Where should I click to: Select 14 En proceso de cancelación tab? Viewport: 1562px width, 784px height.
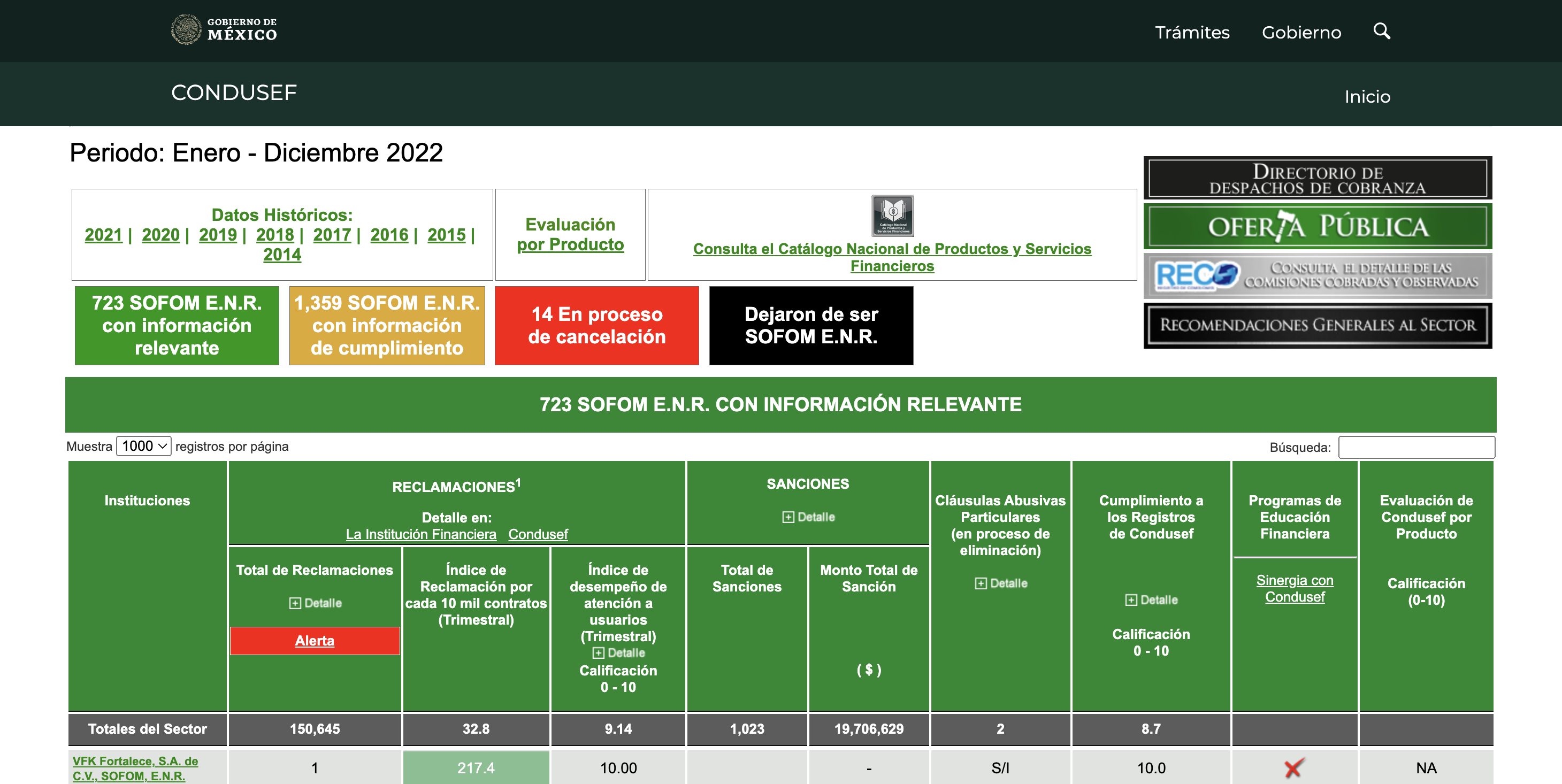click(x=596, y=326)
